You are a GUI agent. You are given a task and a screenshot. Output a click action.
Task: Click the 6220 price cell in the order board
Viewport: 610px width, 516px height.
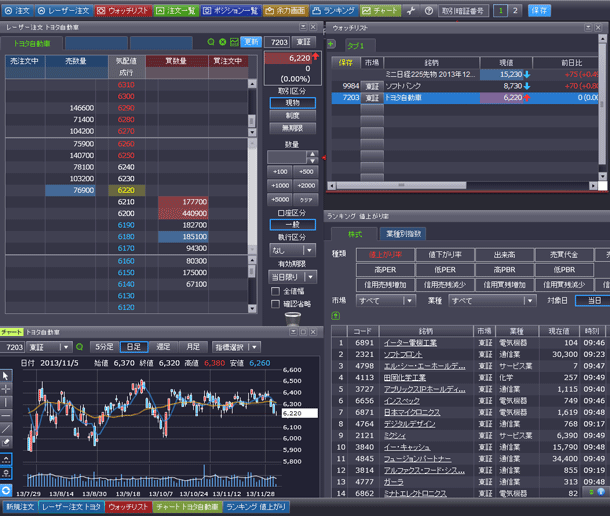(x=126, y=190)
